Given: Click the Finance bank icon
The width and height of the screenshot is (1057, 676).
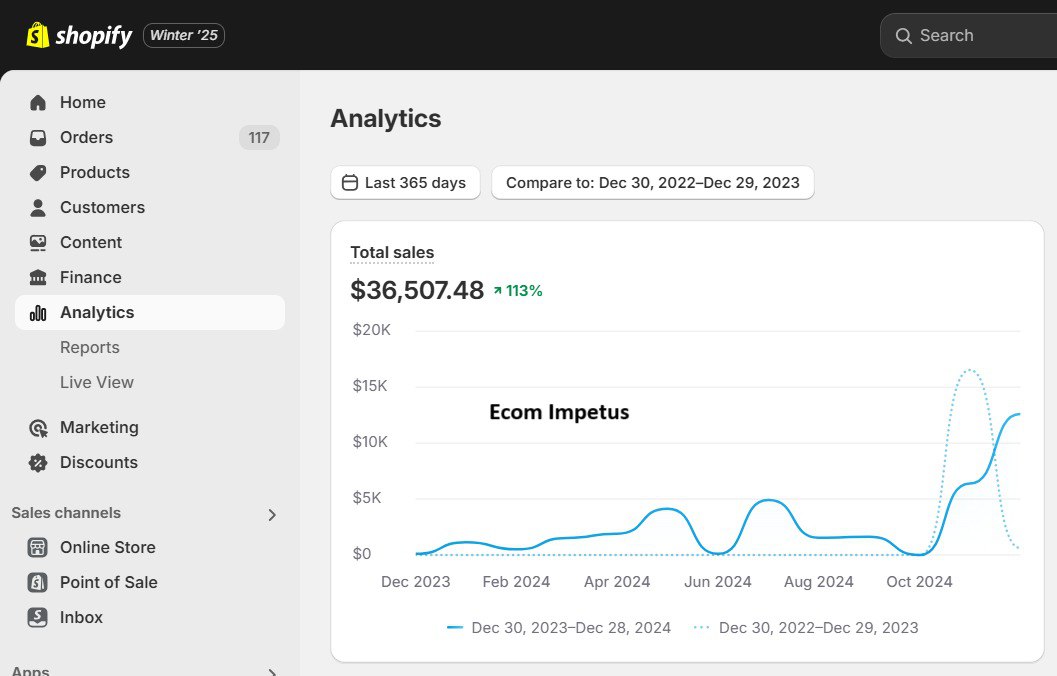Looking at the screenshot, I should pyautogui.click(x=38, y=278).
